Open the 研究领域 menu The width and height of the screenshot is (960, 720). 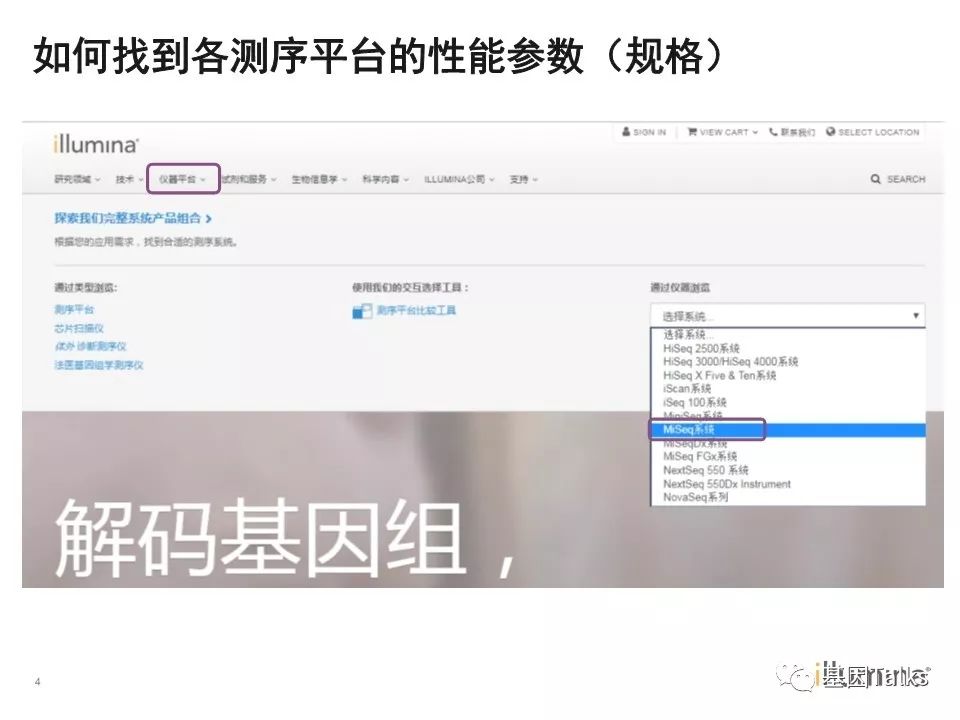pyautogui.click(x=77, y=179)
